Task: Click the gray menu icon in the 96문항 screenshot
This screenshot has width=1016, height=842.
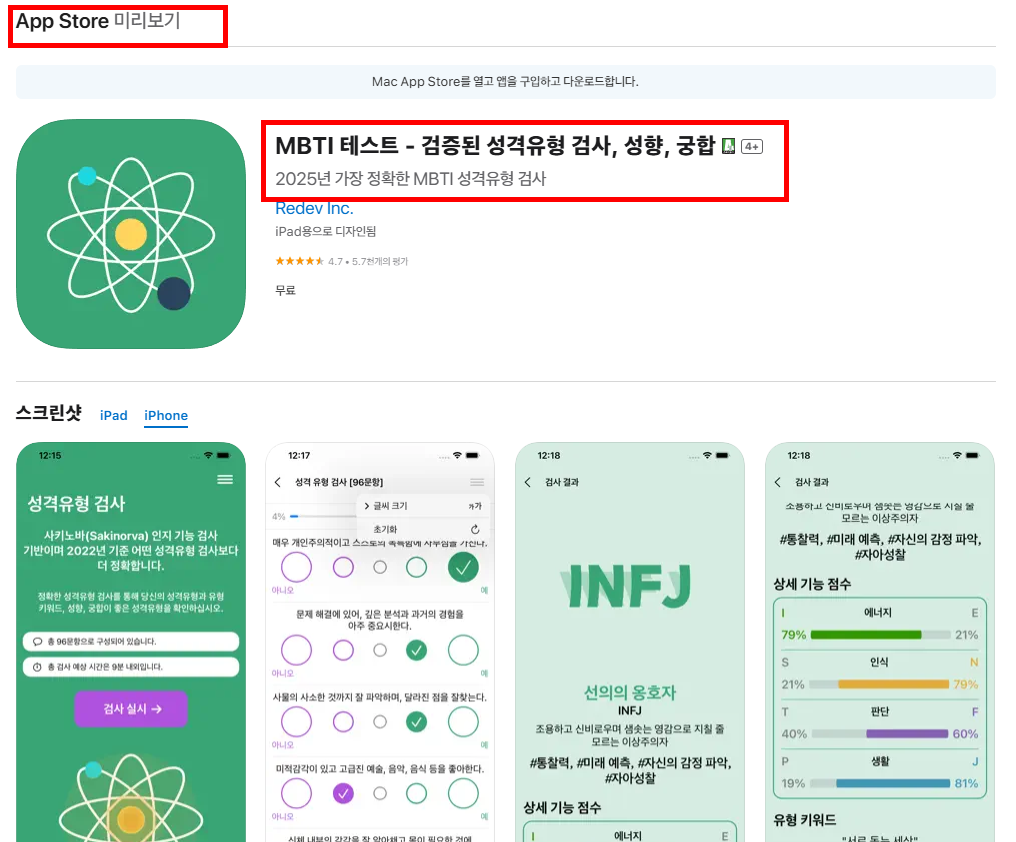Action: [x=477, y=482]
